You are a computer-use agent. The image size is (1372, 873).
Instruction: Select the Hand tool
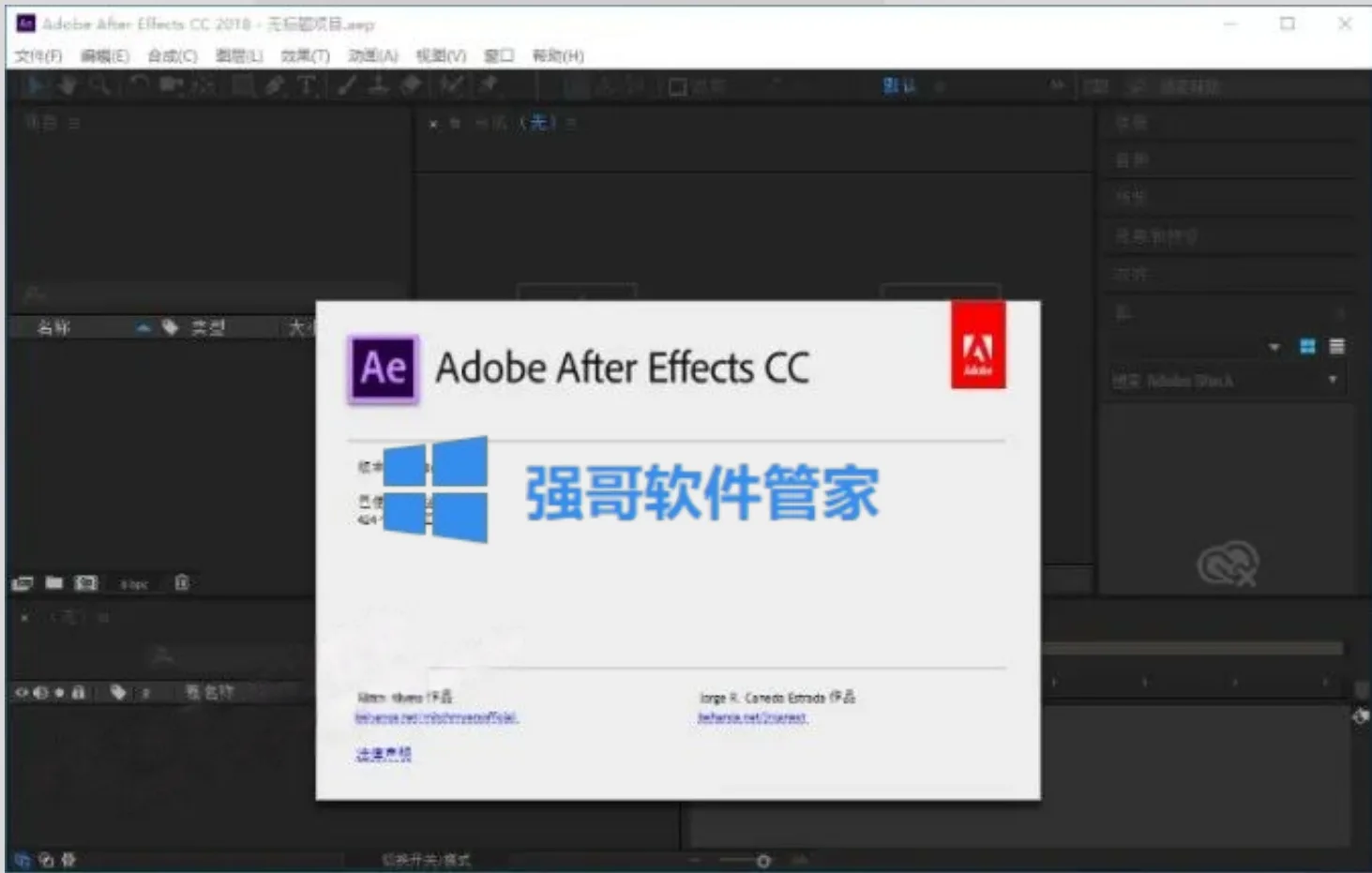pyautogui.click(x=68, y=86)
